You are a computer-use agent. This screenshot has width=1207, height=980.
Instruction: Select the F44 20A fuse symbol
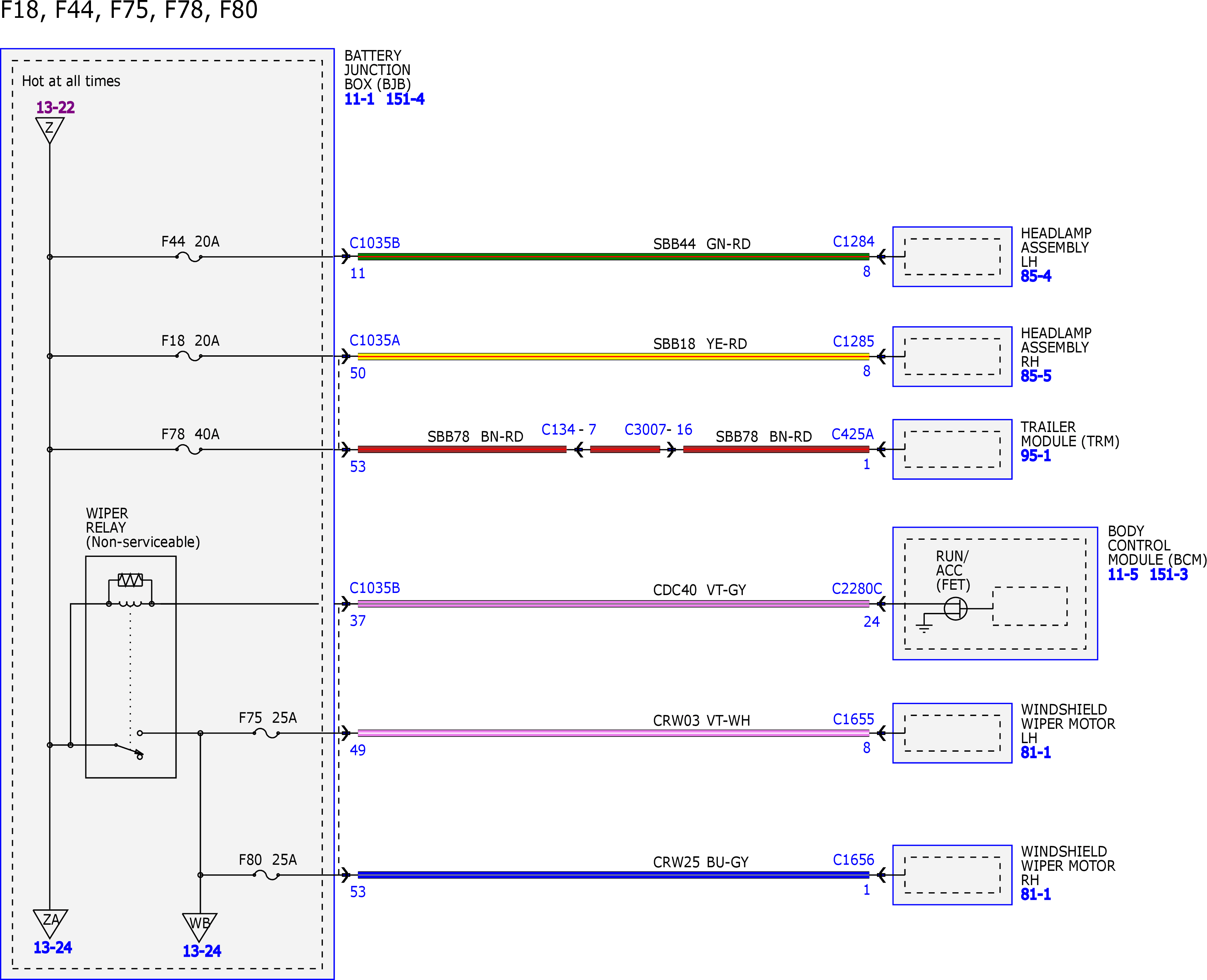click(188, 257)
